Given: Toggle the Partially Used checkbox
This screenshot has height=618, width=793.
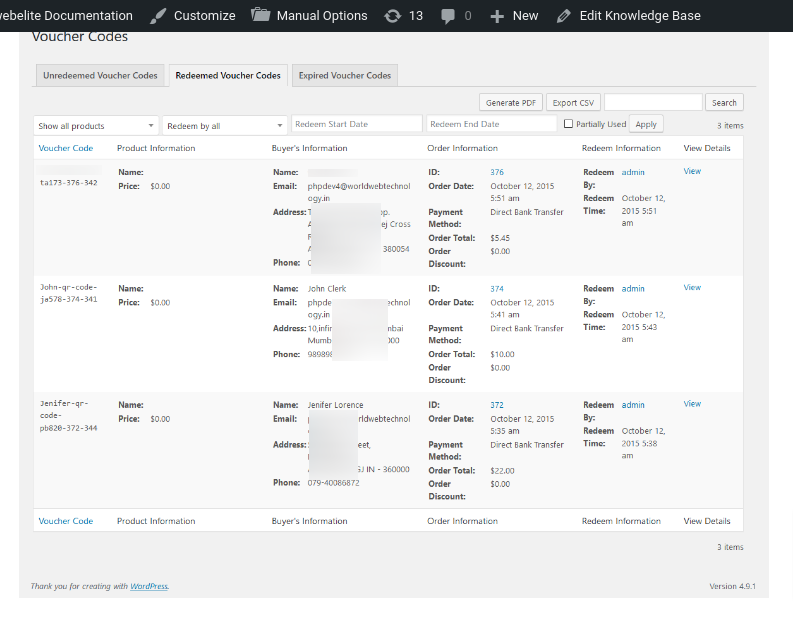Looking at the screenshot, I should [569, 124].
